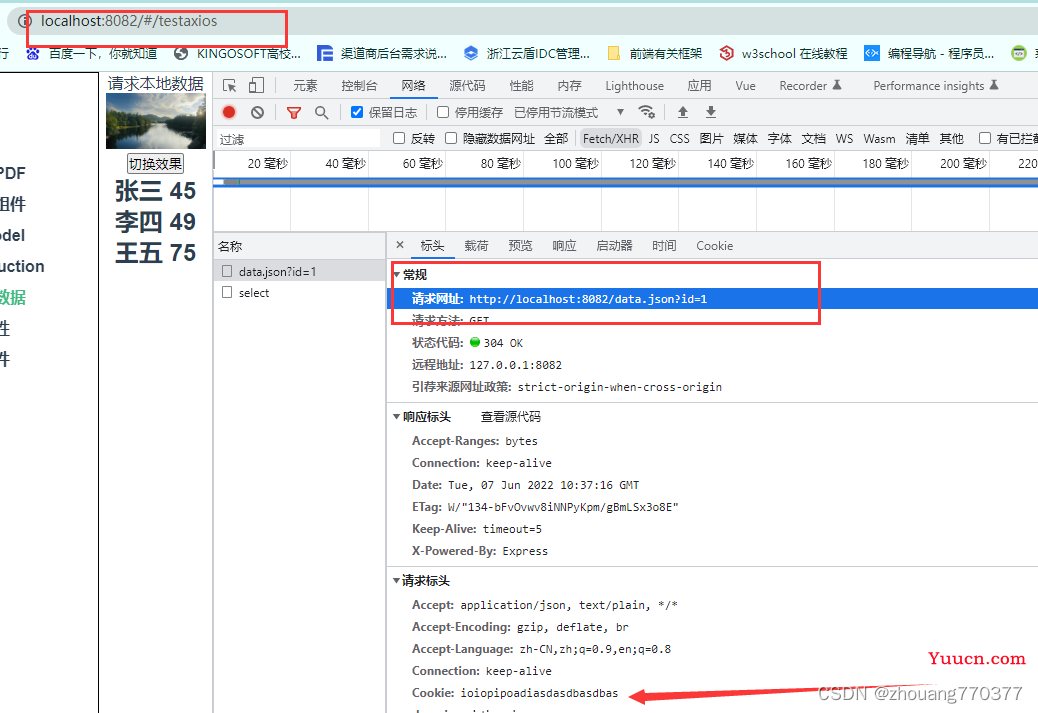Filter requests by CSS type
Viewport: 1038px width, 713px height.
tap(679, 138)
